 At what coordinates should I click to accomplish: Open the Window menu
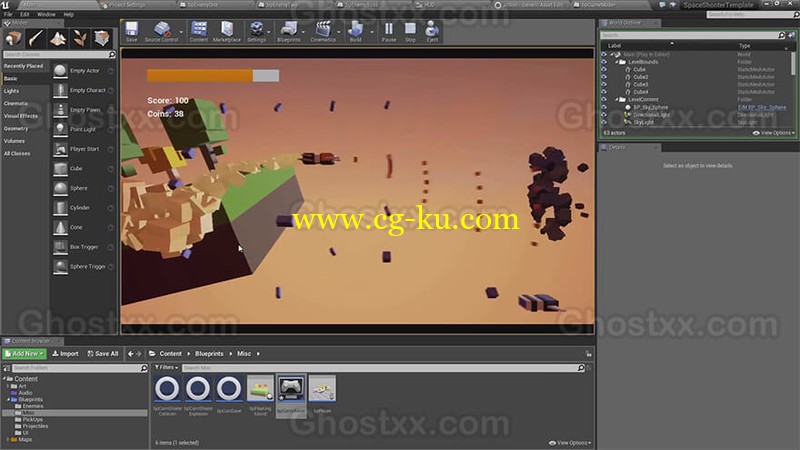pos(46,14)
